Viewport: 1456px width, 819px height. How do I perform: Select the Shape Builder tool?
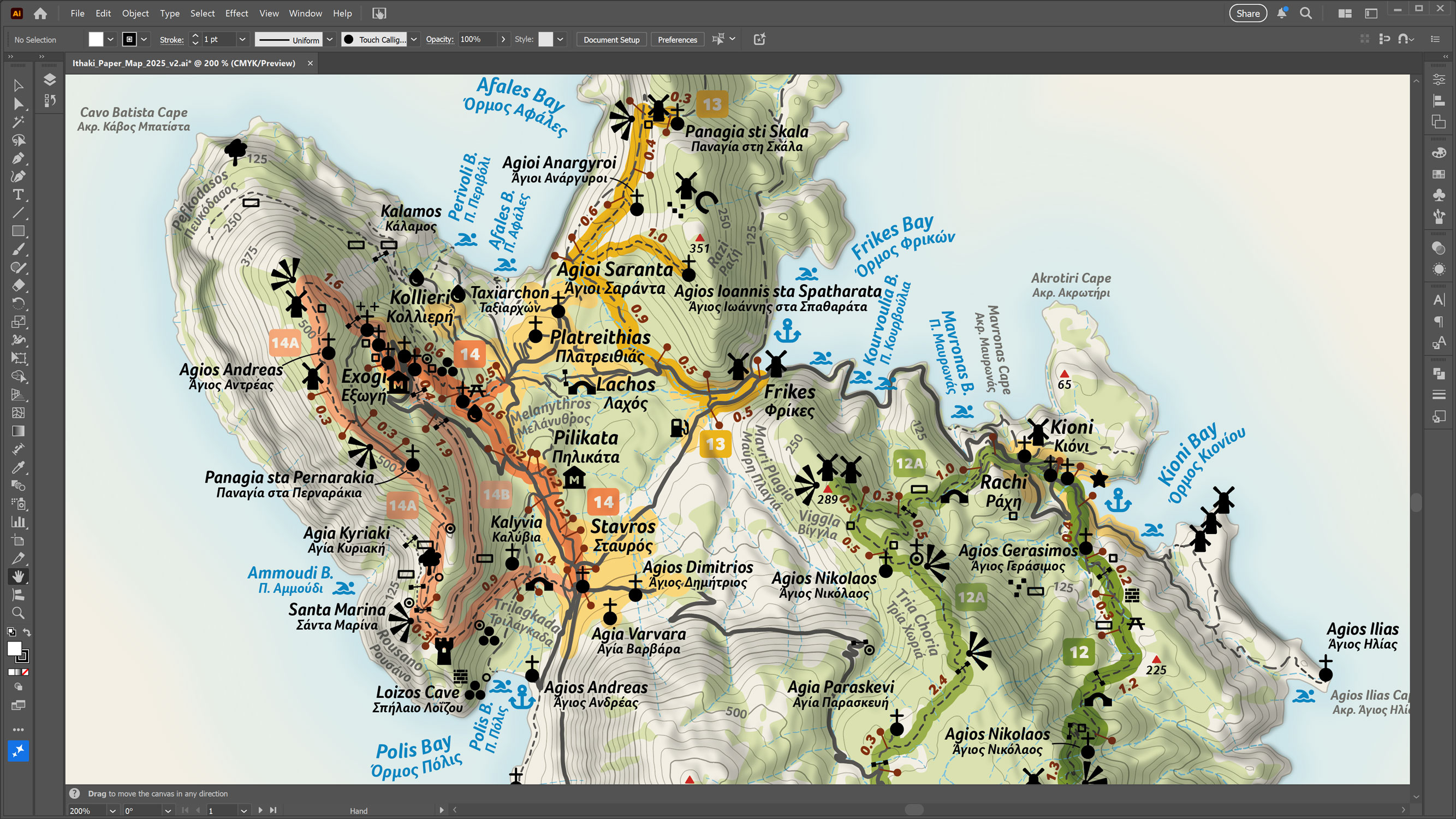pyautogui.click(x=18, y=376)
